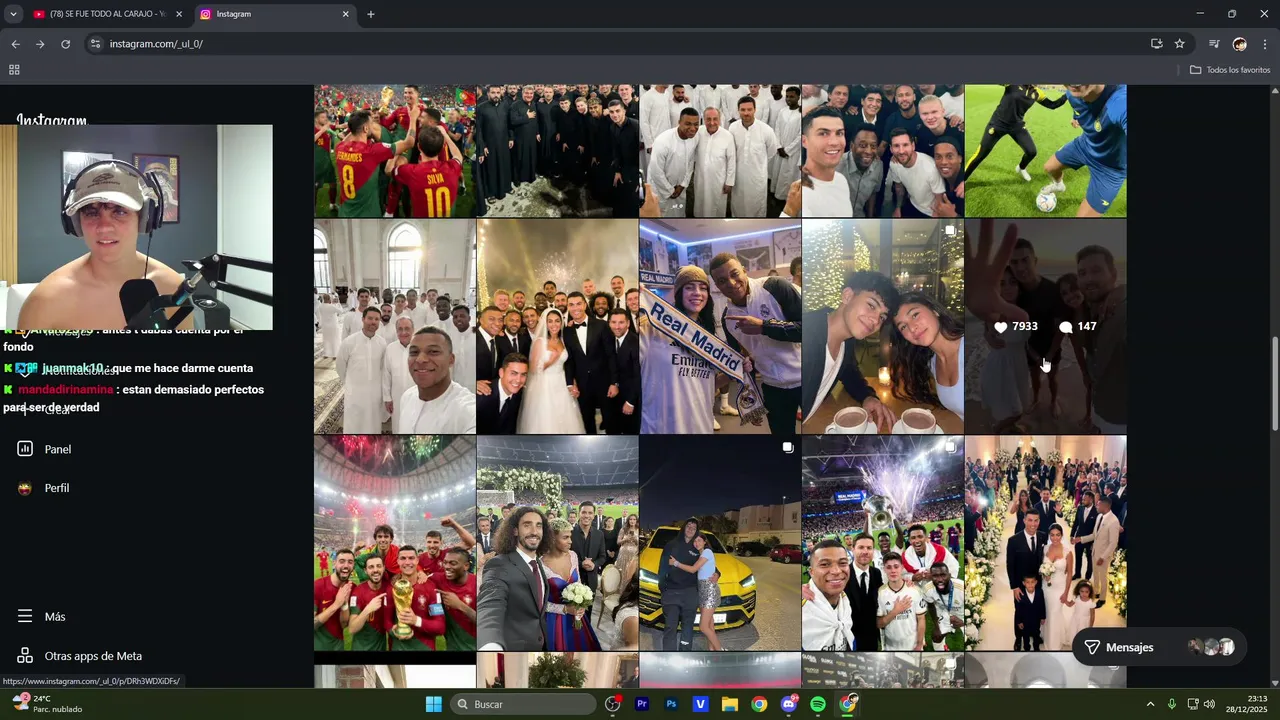Click the avatars on the Mensajes button

(x=1211, y=647)
